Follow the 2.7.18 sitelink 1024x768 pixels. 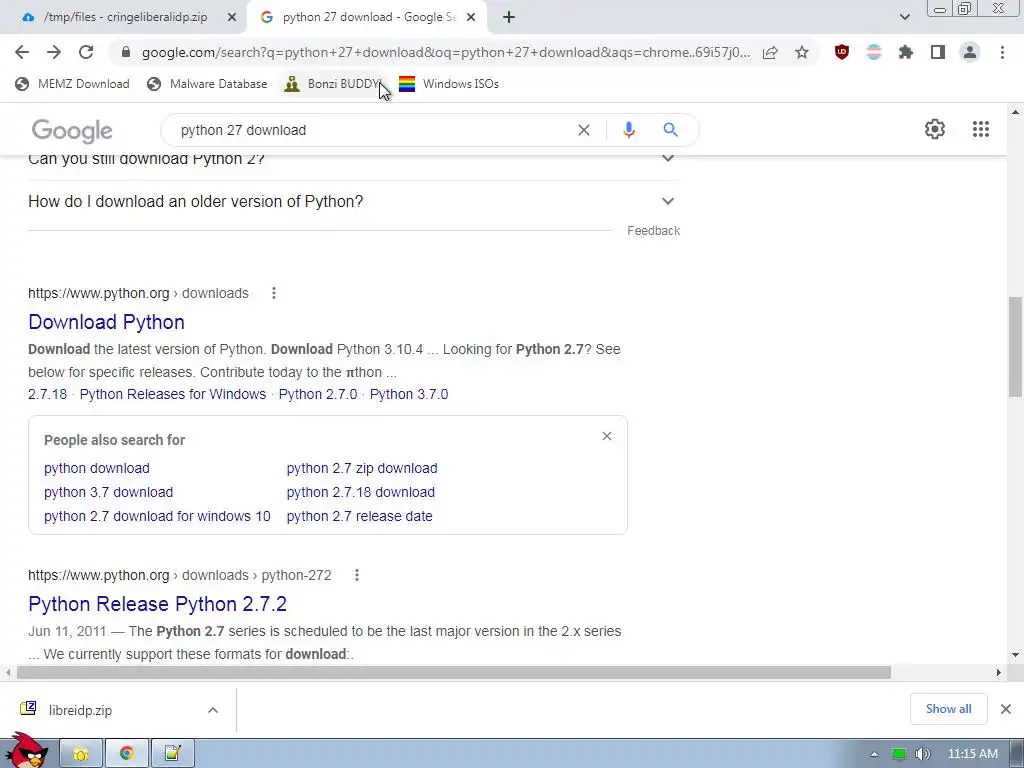click(x=48, y=394)
